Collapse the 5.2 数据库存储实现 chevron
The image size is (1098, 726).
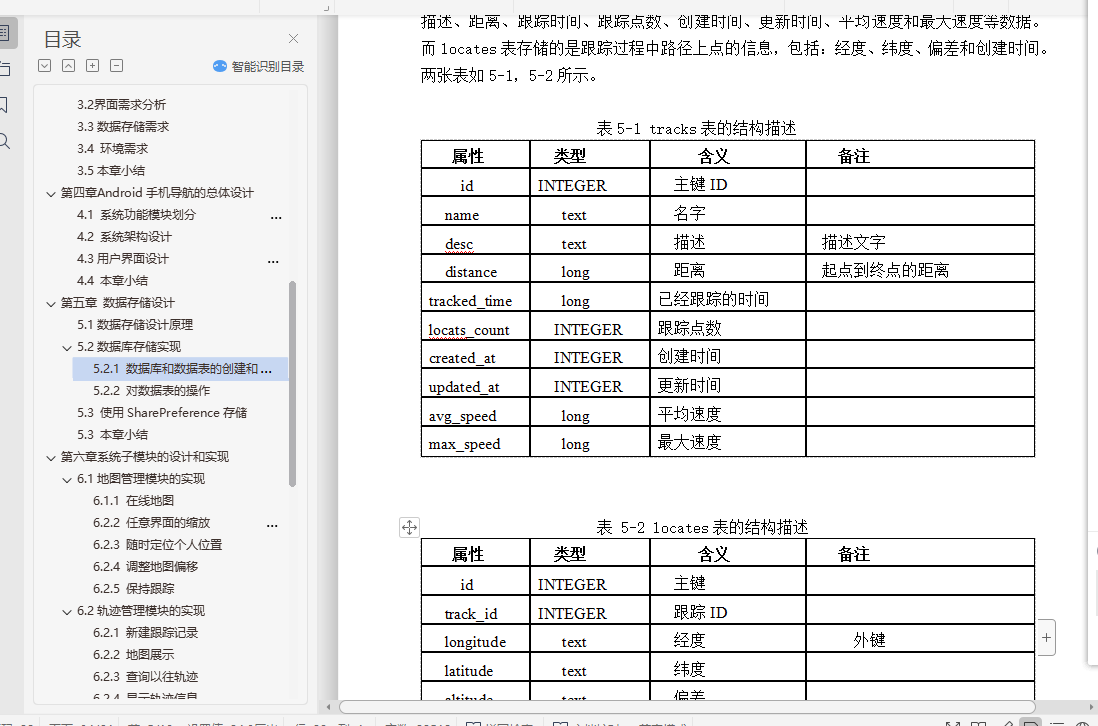[67, 348]
